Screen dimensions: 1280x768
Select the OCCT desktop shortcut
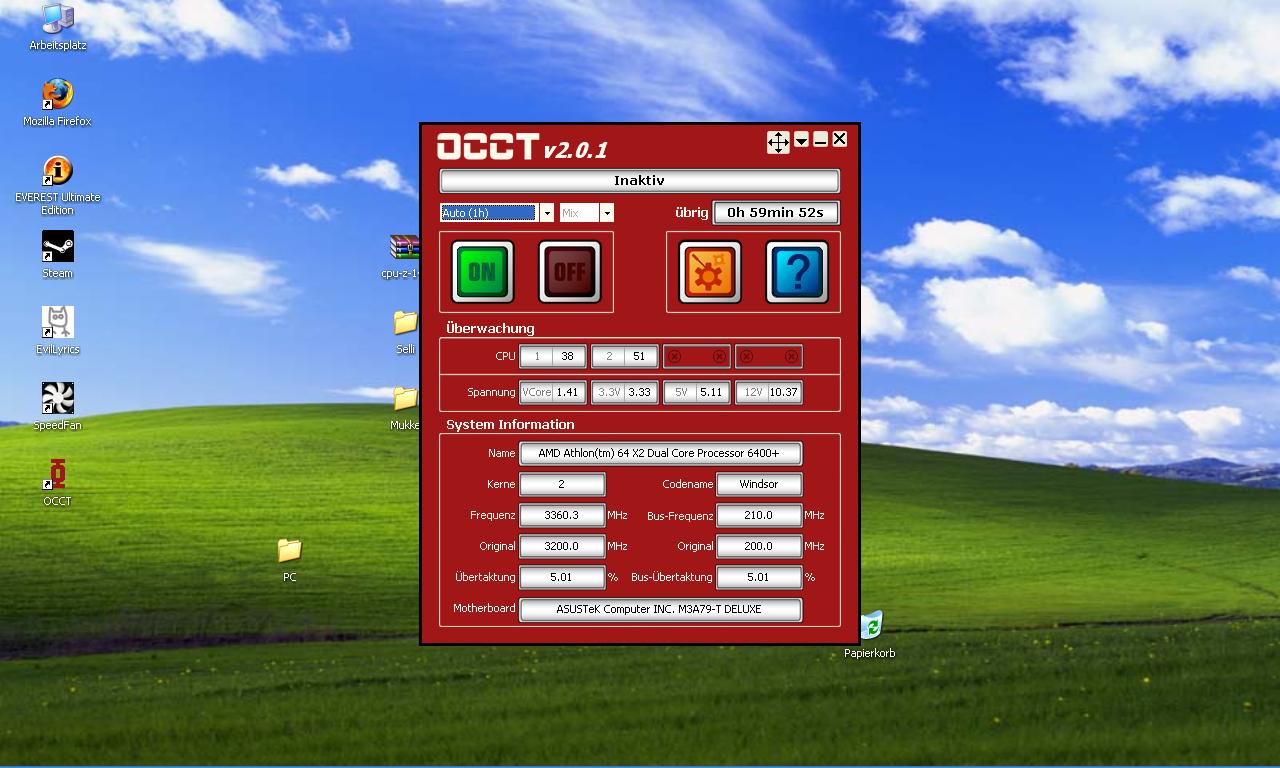click(57, 483)
